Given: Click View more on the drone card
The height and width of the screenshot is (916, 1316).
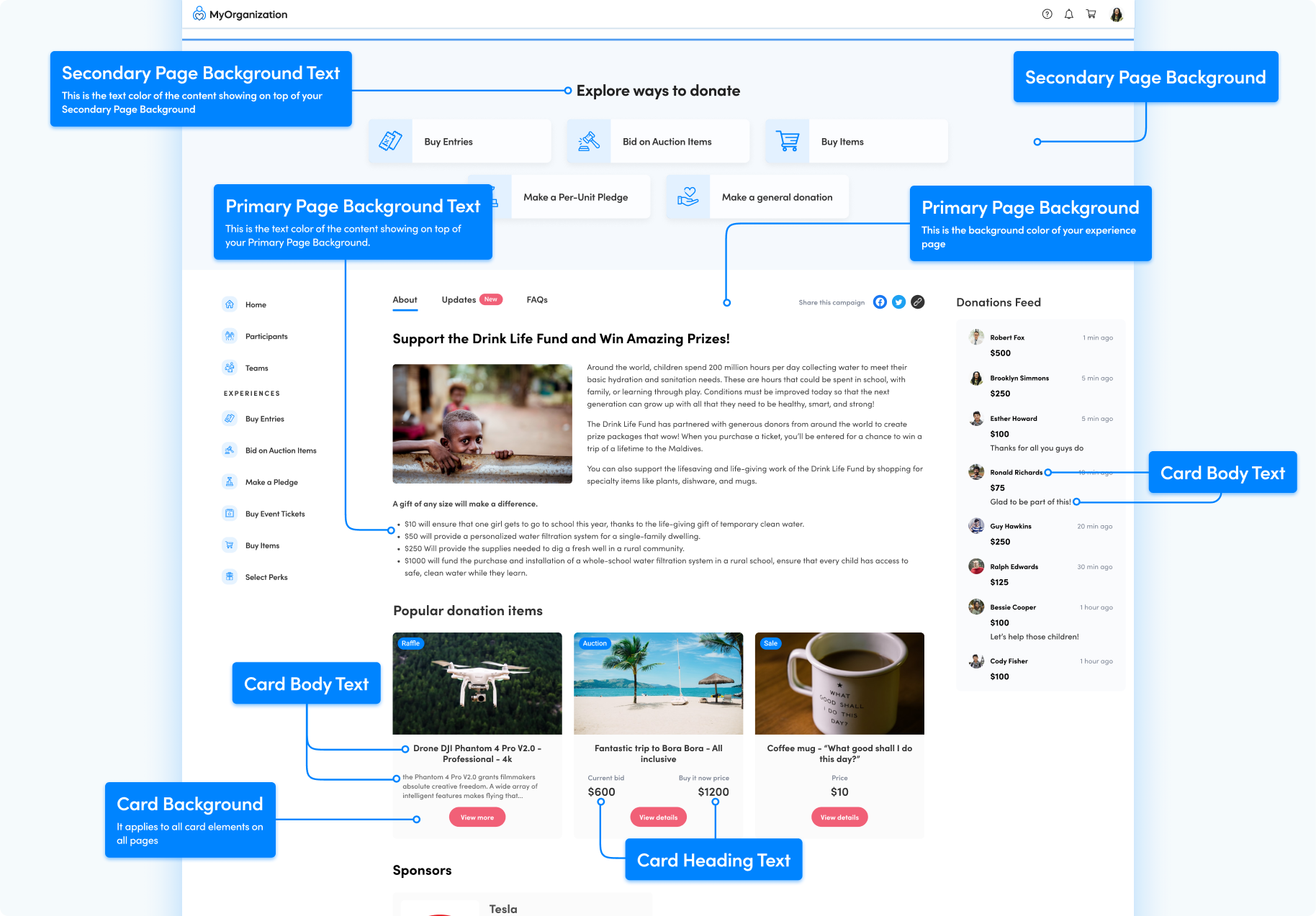Looking at the screenshot, I should 477,817.
